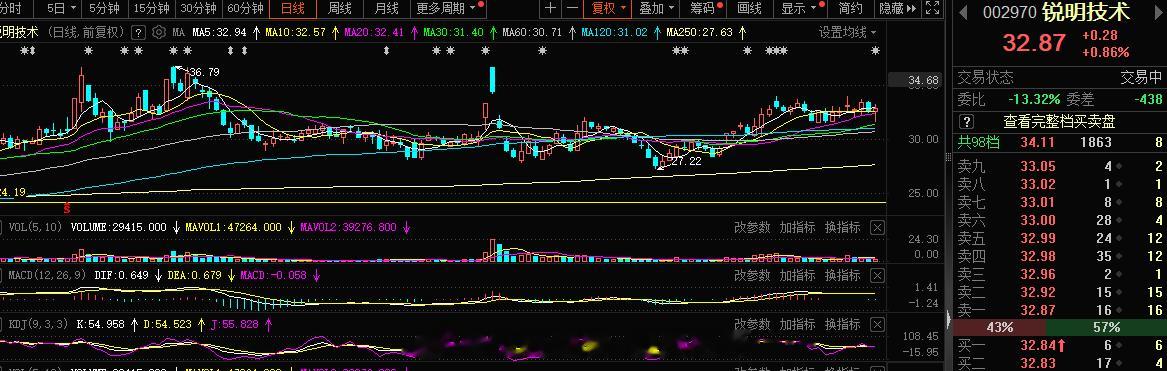Open 查看完整档买卖盘 link
This screenshot has width=1167, height=371.
click(x=1059, y=122)
